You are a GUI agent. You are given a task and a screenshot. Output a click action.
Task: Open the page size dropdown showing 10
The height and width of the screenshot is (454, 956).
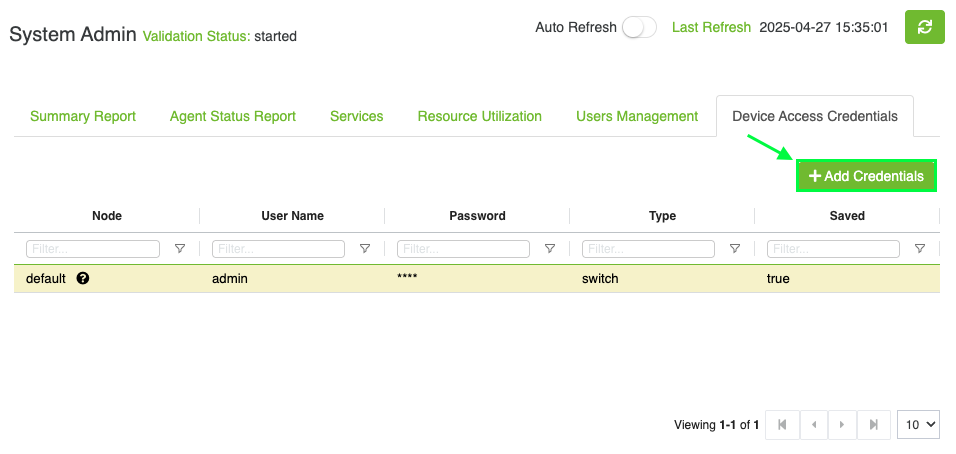click(918, 425)
